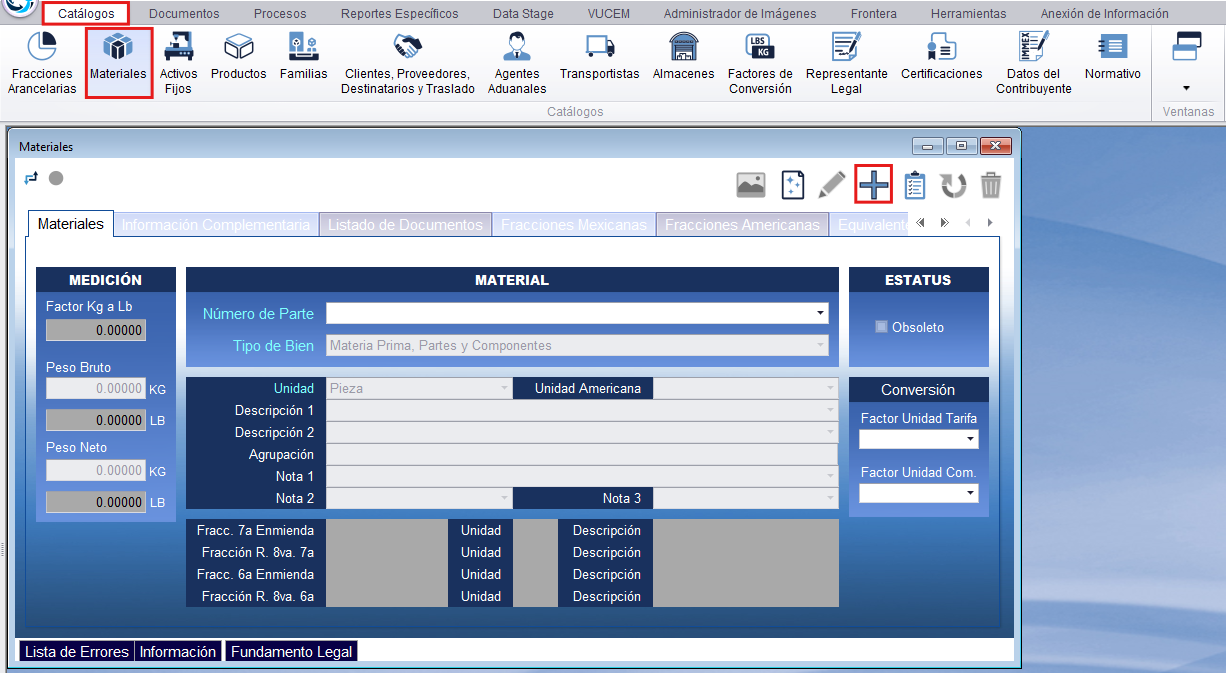Click the trash delete icon

tap(990, 185)
